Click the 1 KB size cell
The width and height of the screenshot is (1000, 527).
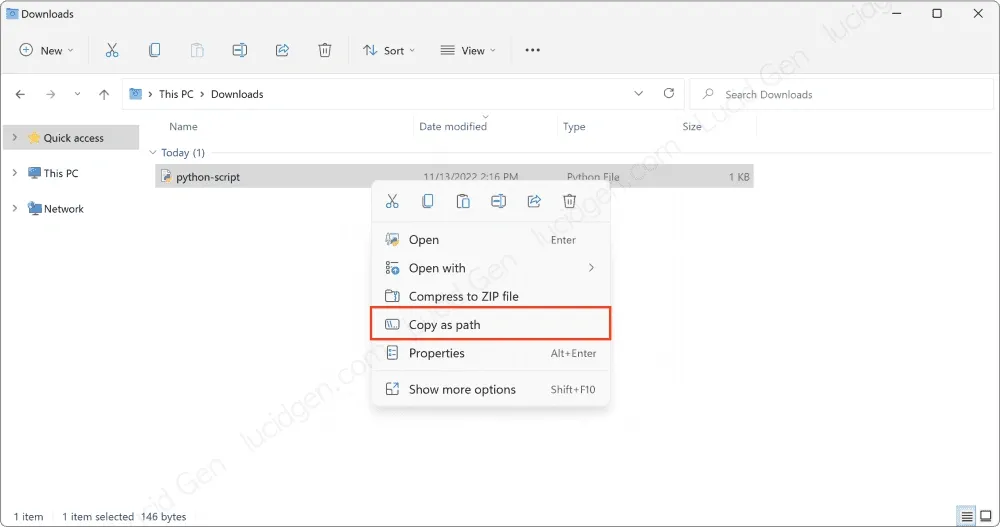click(x=739, y=177)
